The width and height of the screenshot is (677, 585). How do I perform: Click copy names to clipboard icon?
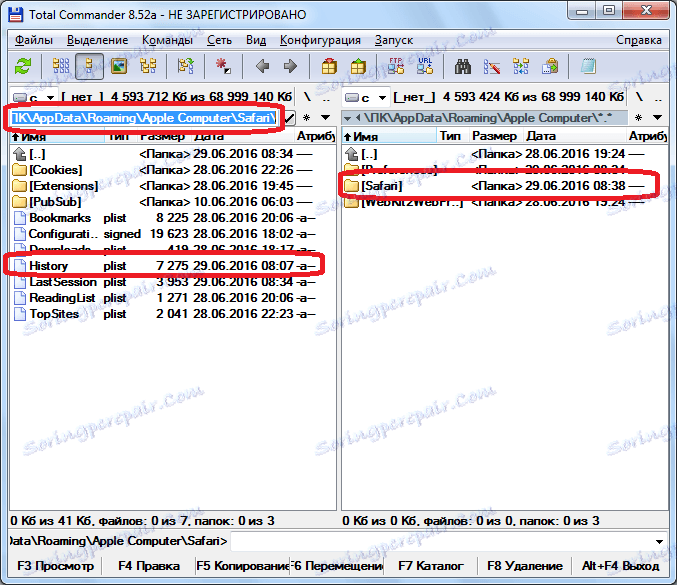(x=550, y=66)
